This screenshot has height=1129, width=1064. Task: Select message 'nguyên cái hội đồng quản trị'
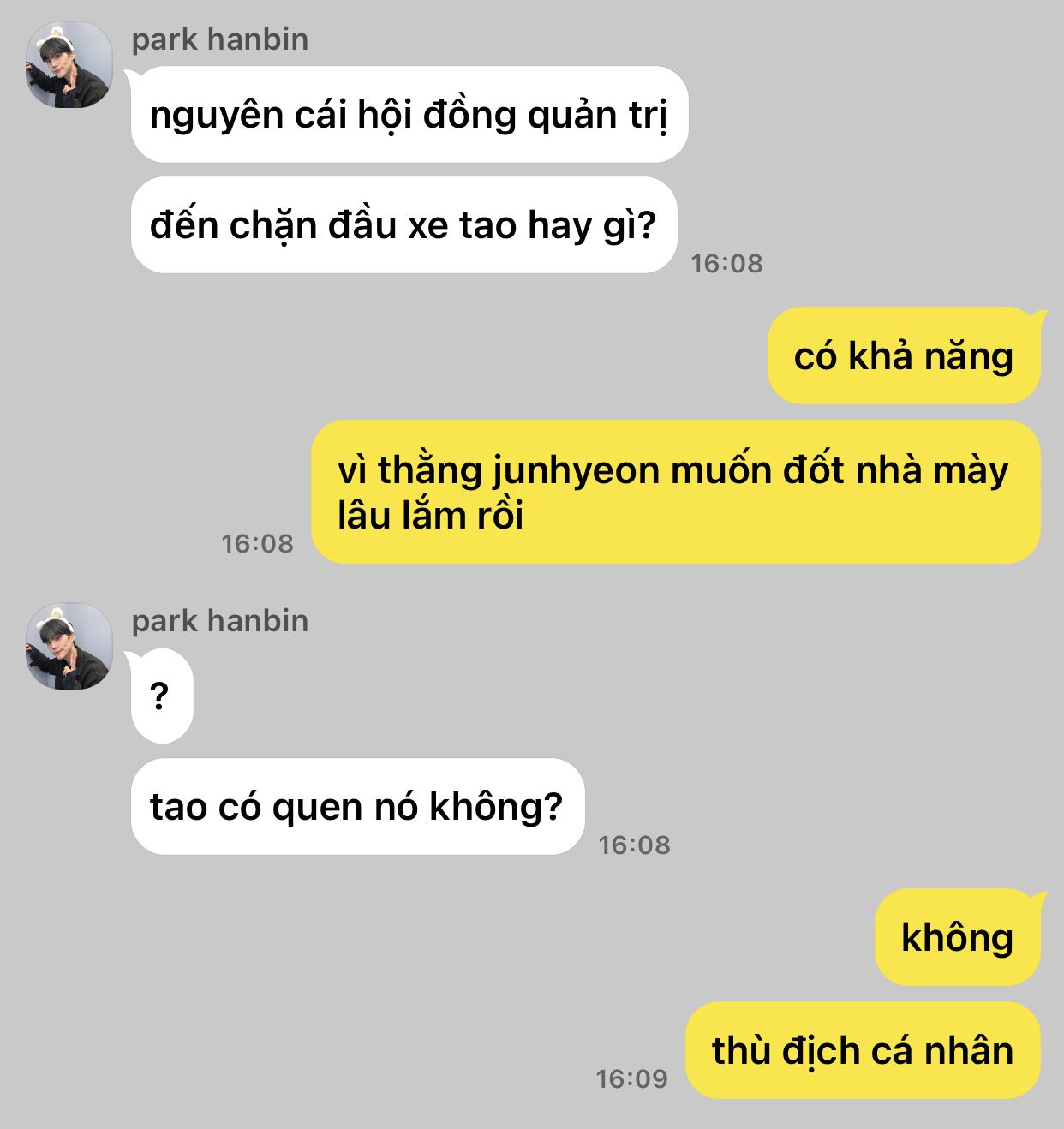(409, 115)
